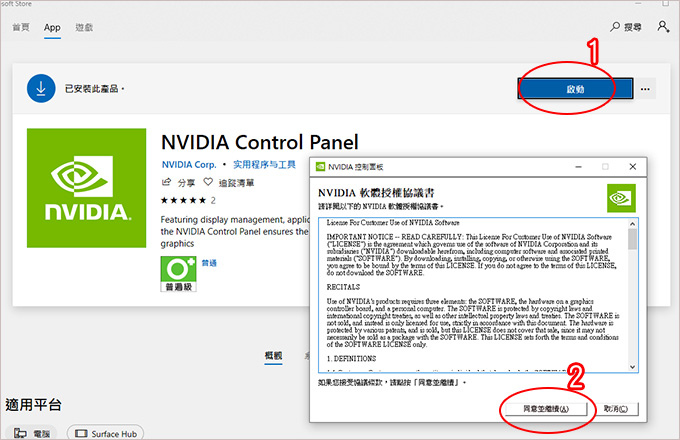Click the NVIDIA Control Panel title text
Screen dimensions: 680x440
click(260, 142)
